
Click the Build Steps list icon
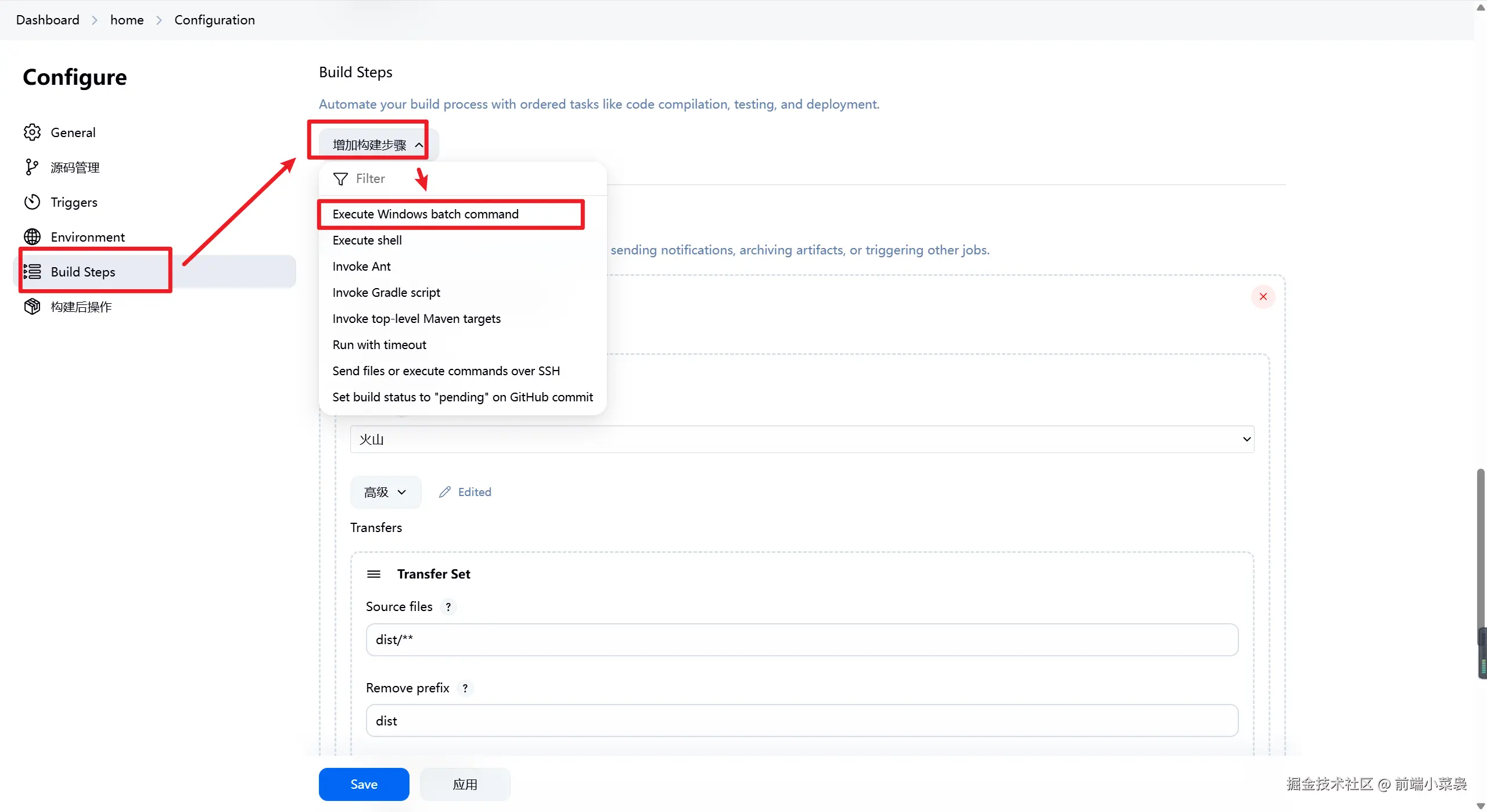pyautogui.click(x=32, y=272)
